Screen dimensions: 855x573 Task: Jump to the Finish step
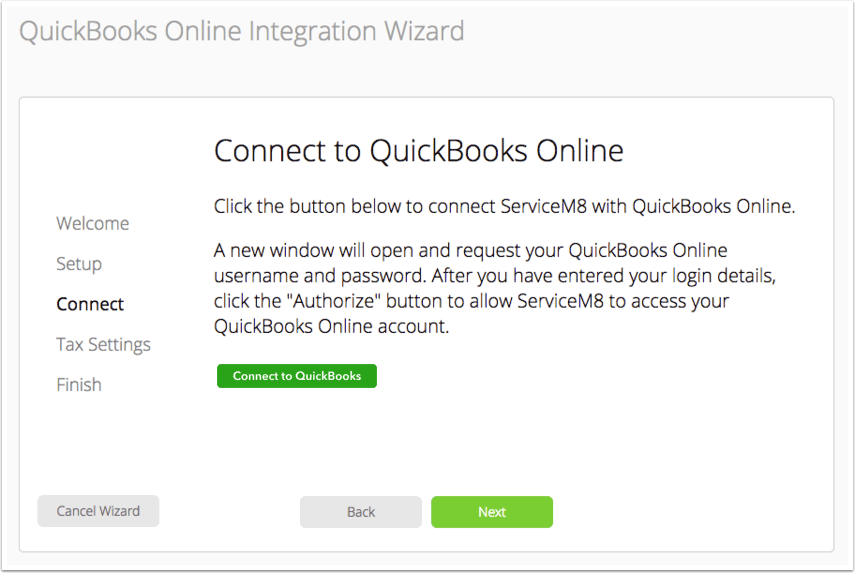pyautogui.click(x=79, y=385)
